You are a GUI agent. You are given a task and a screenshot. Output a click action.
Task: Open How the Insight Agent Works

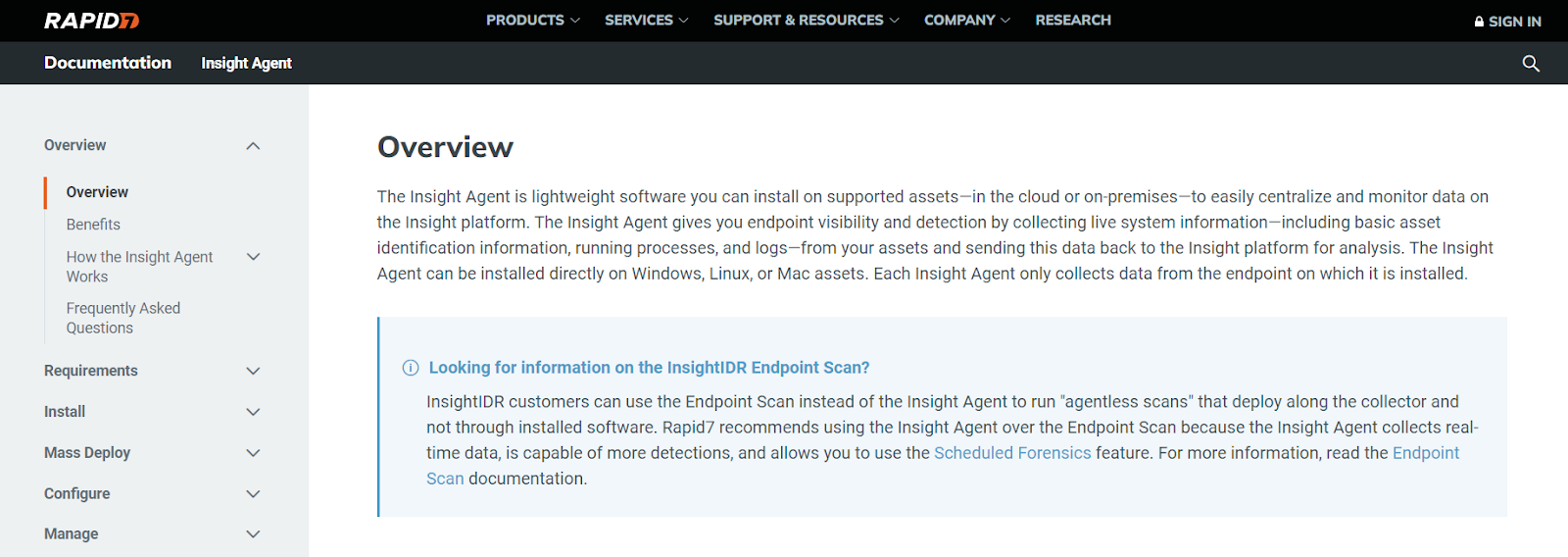(x=139, y=267)
